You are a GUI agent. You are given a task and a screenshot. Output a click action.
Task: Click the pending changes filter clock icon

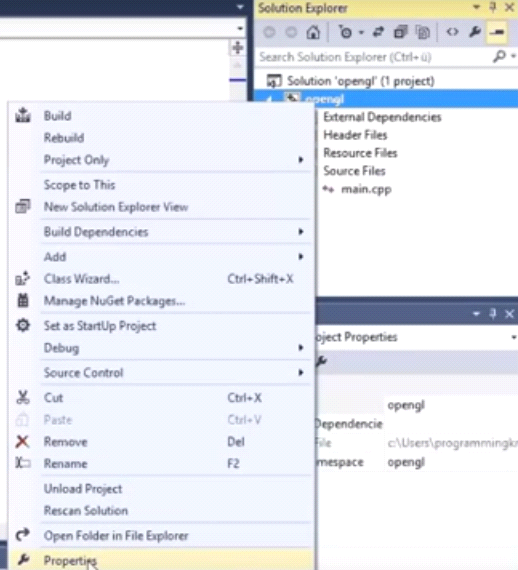(345, 32)
